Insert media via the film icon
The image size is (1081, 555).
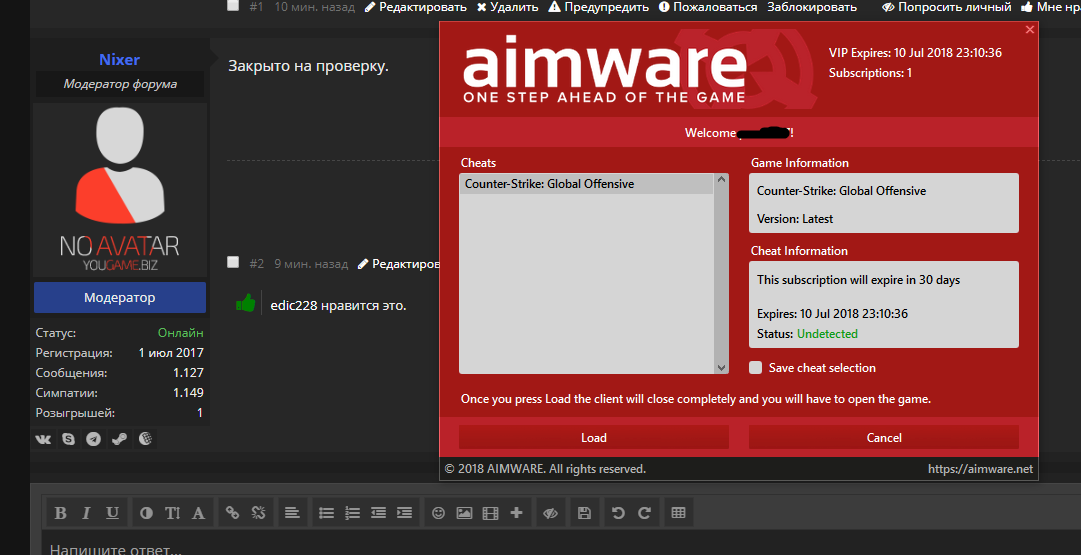coord(490,513)
